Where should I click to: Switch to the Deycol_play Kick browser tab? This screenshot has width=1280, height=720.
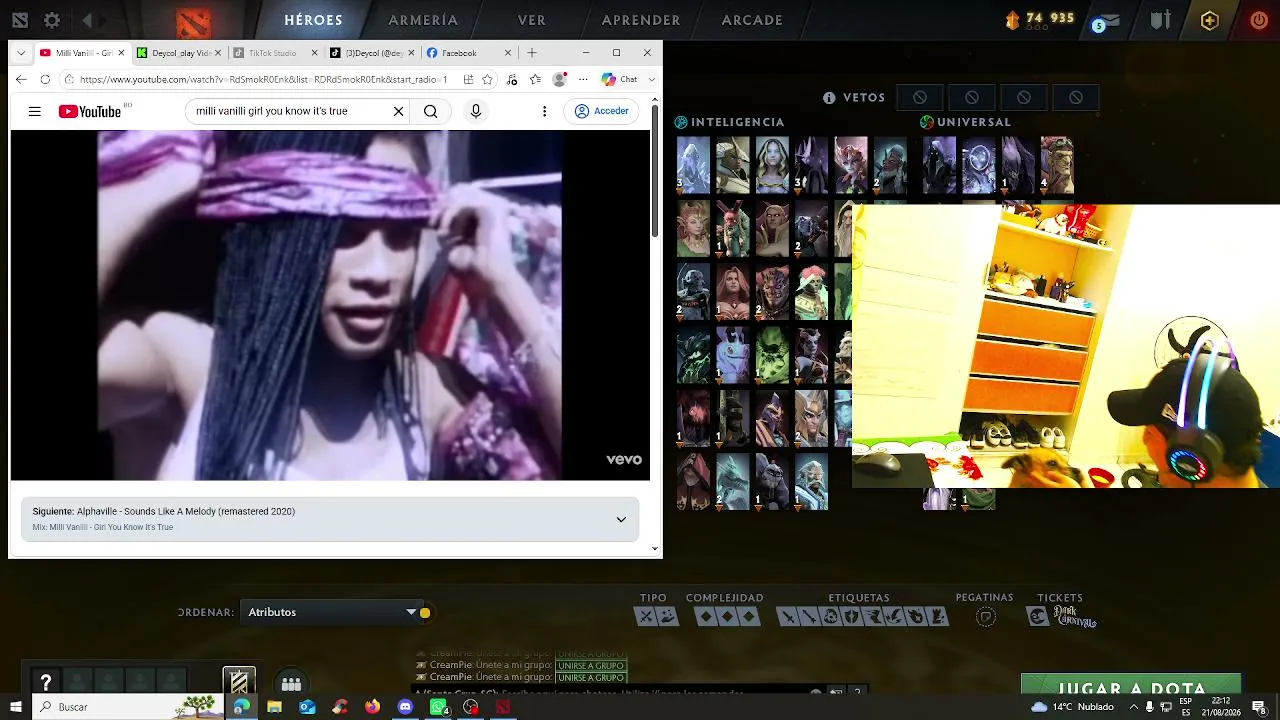point(177,53)
